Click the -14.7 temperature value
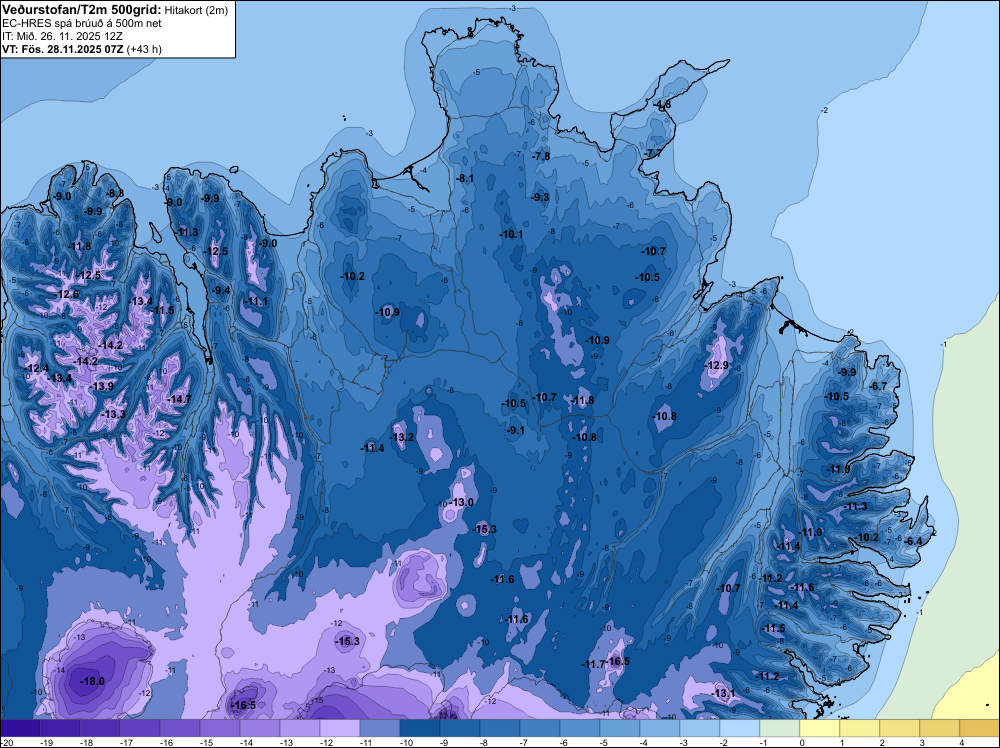The height and width of the screenshot is (748, 1000). (179, 399)
